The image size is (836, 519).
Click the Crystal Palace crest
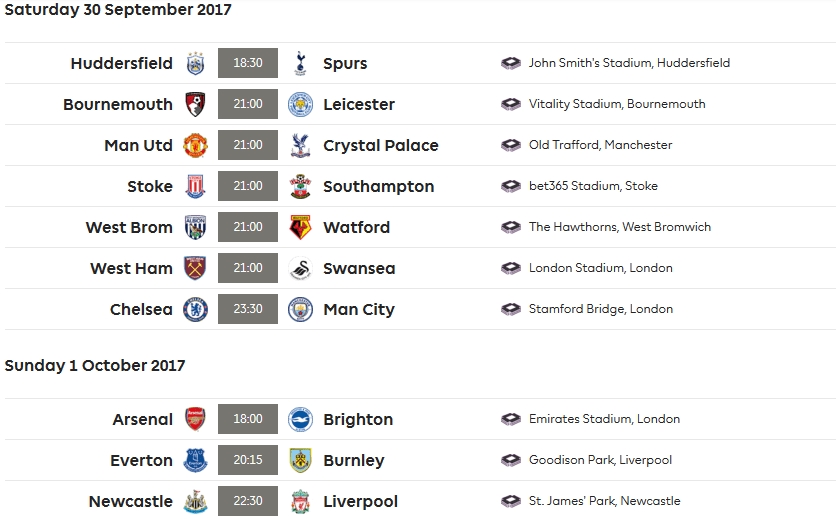click(x=300, y=145)
